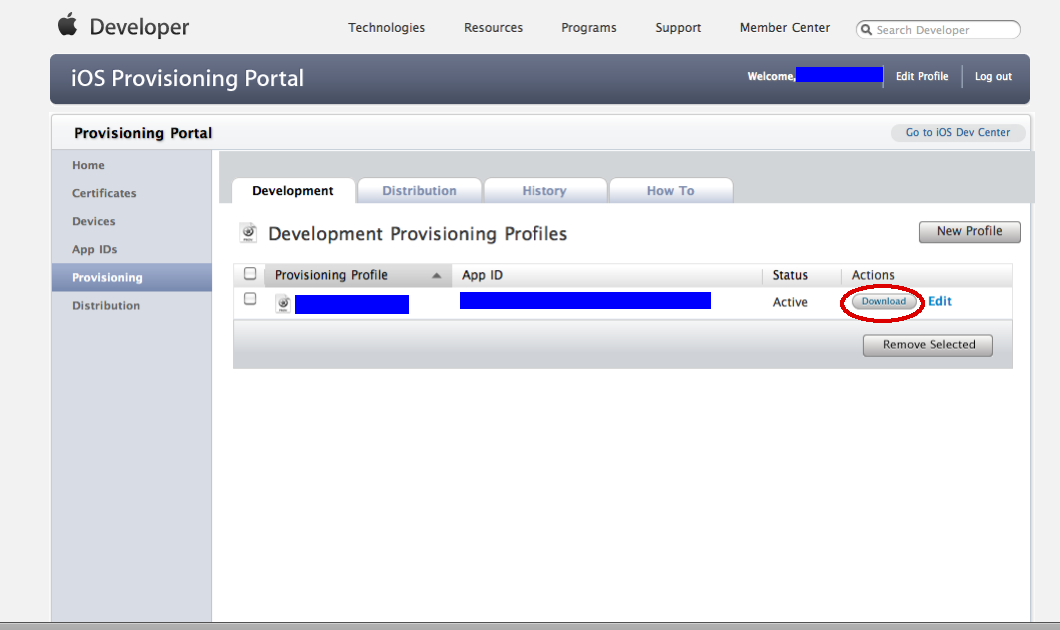Click the Edit link in Actions
Image resolution: width=1060 pixels, height=630 pixels.
pos(940,301)
